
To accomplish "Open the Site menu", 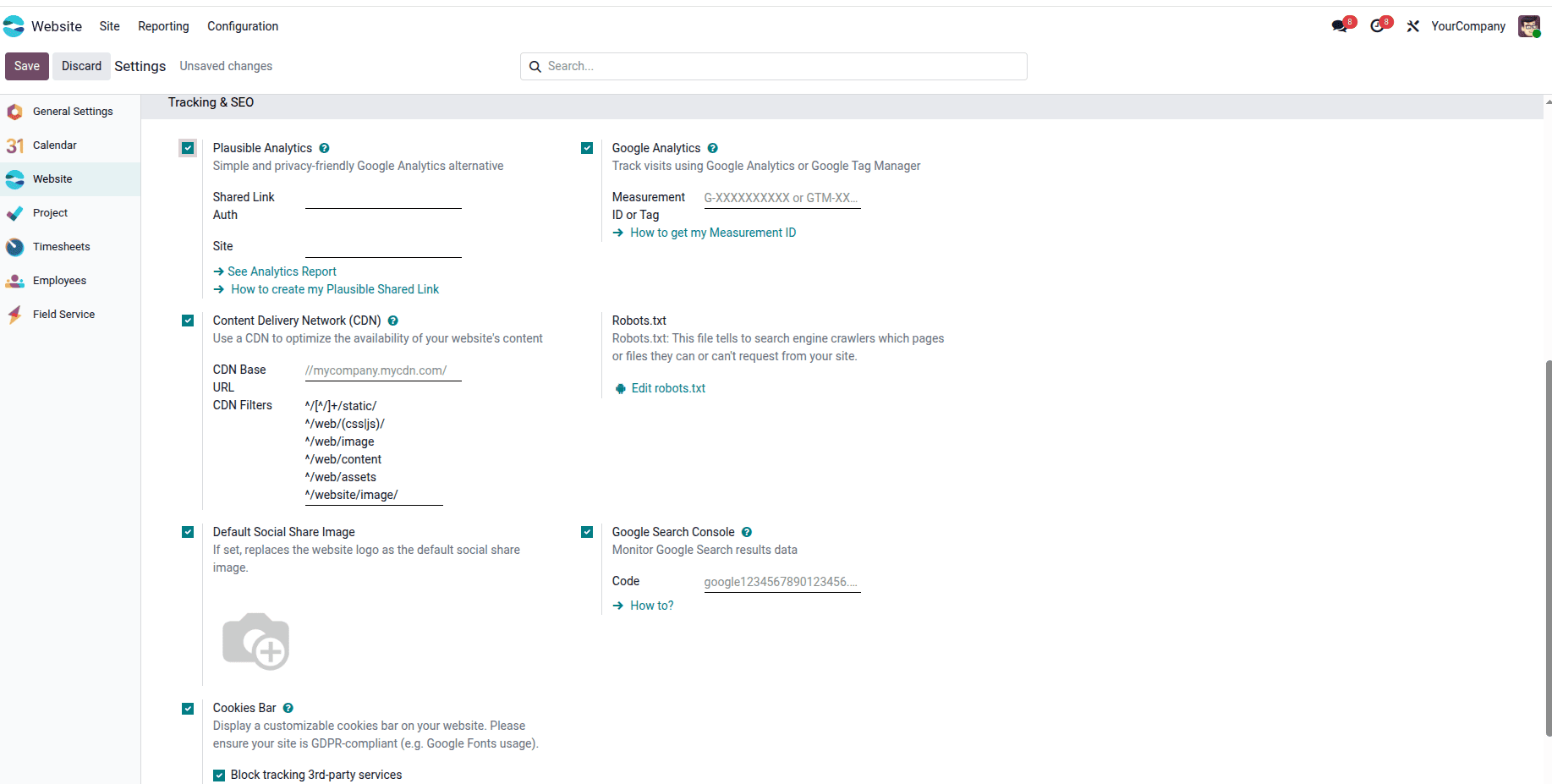I will (110, 26).
